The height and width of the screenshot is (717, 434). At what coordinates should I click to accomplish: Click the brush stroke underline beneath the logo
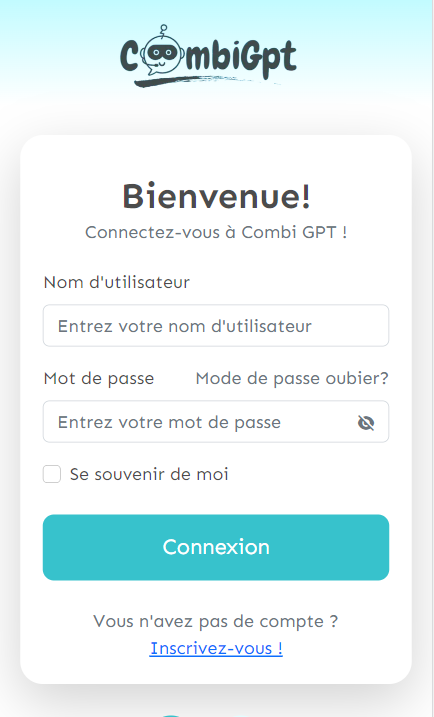[206, 81]
